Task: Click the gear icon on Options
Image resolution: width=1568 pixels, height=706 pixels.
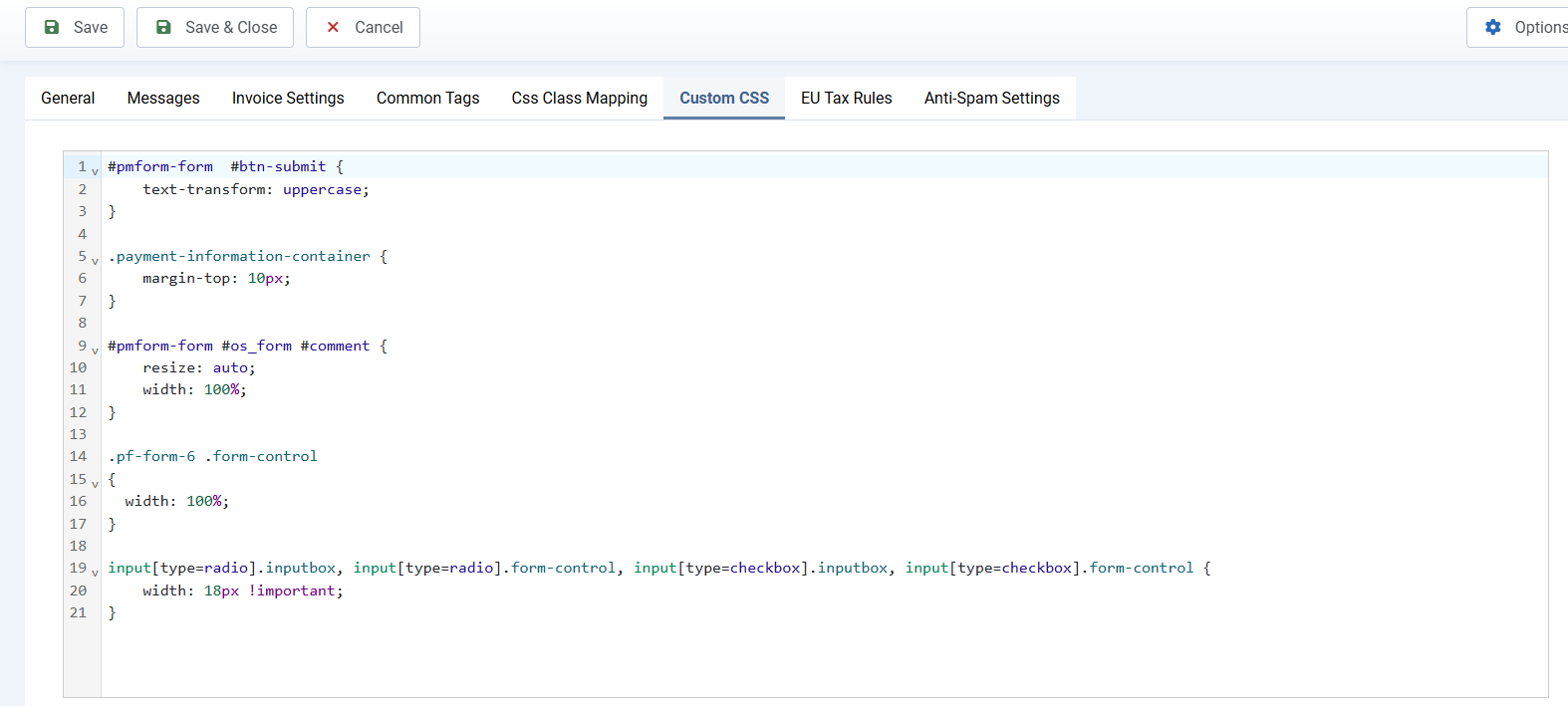Action: click(1492, 27)
